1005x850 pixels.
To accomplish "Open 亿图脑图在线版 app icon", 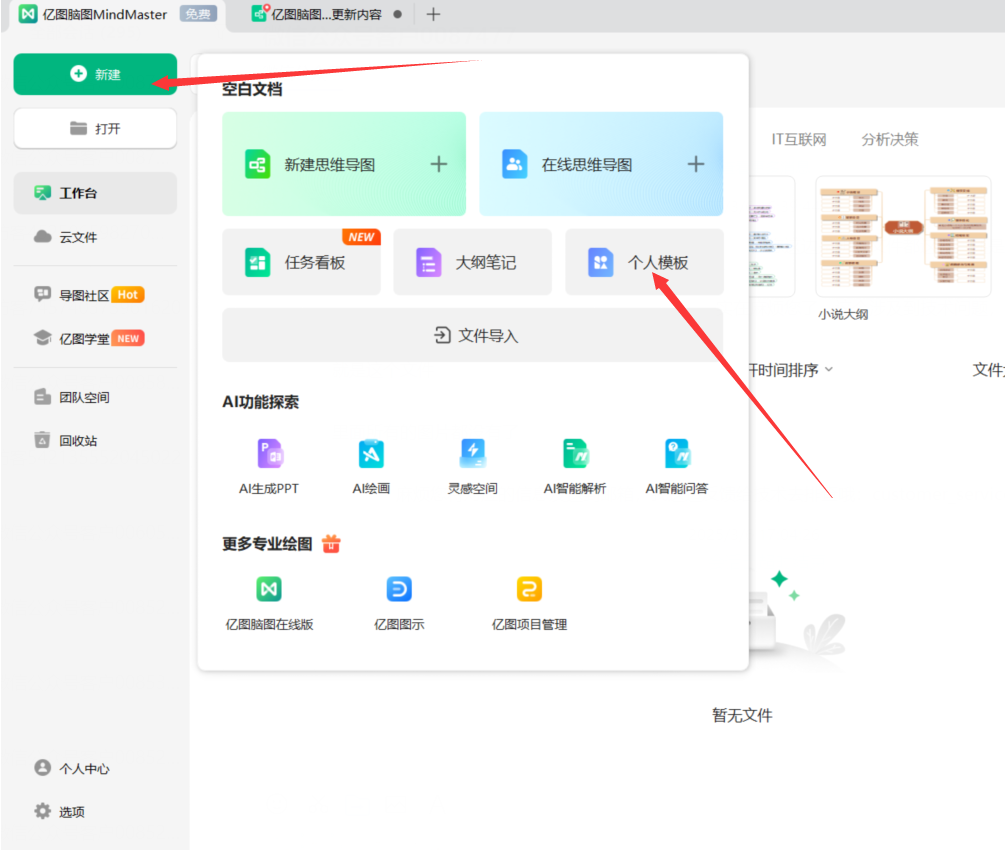I will 269,590.
